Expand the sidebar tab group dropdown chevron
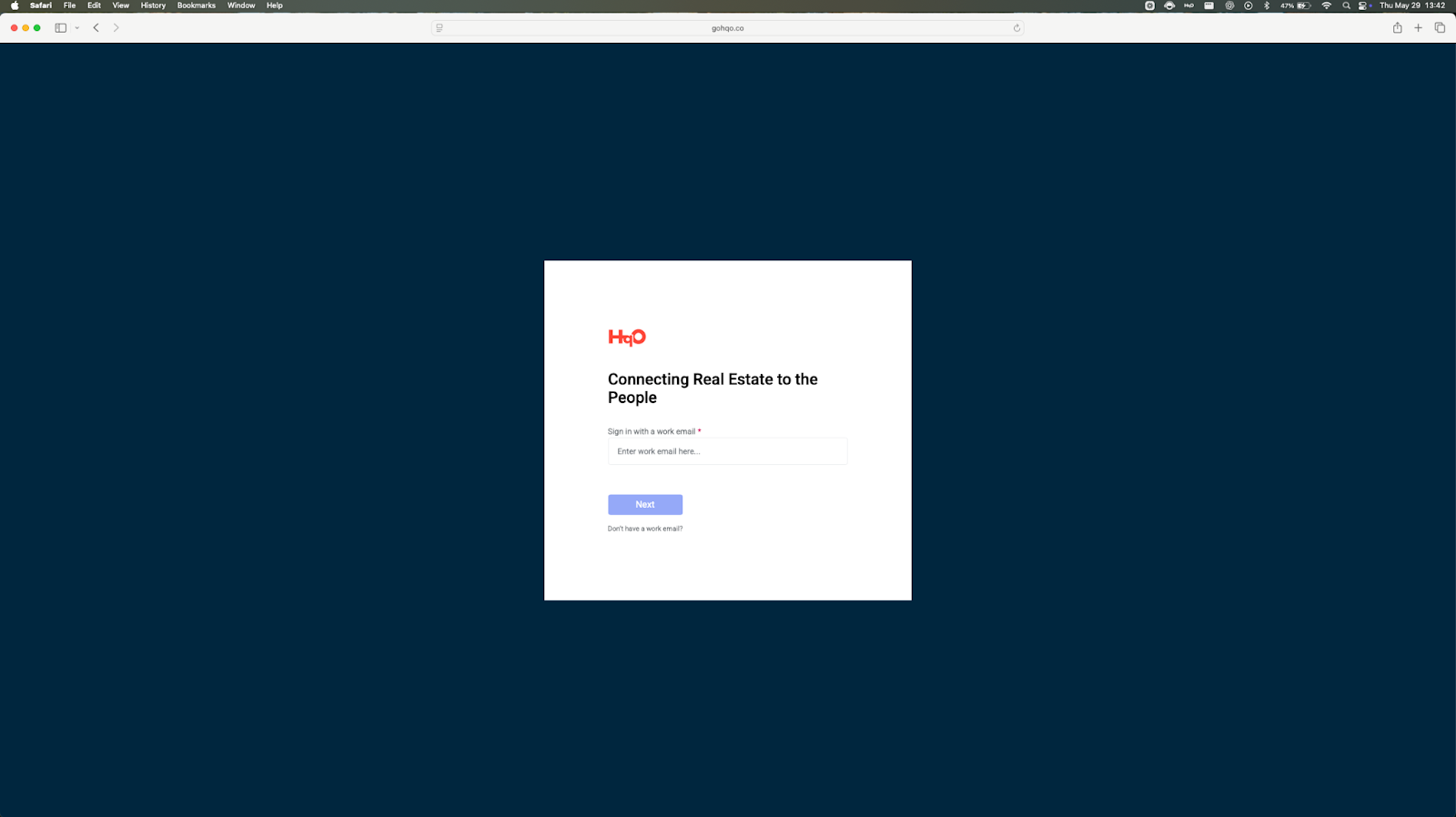Image resolution: width=1456 pixels, height=817 pixels. coord(77,28)
